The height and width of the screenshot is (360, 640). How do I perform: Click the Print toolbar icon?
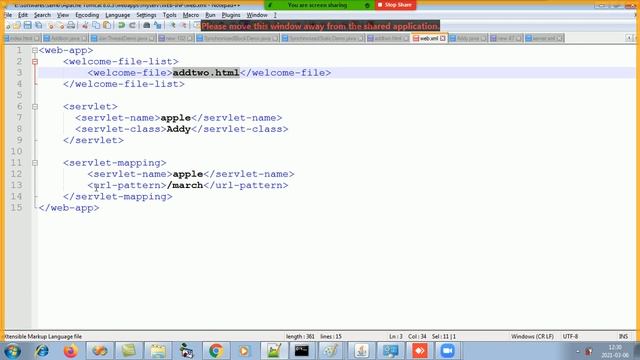pyautogui.click(x=71, y=25)
